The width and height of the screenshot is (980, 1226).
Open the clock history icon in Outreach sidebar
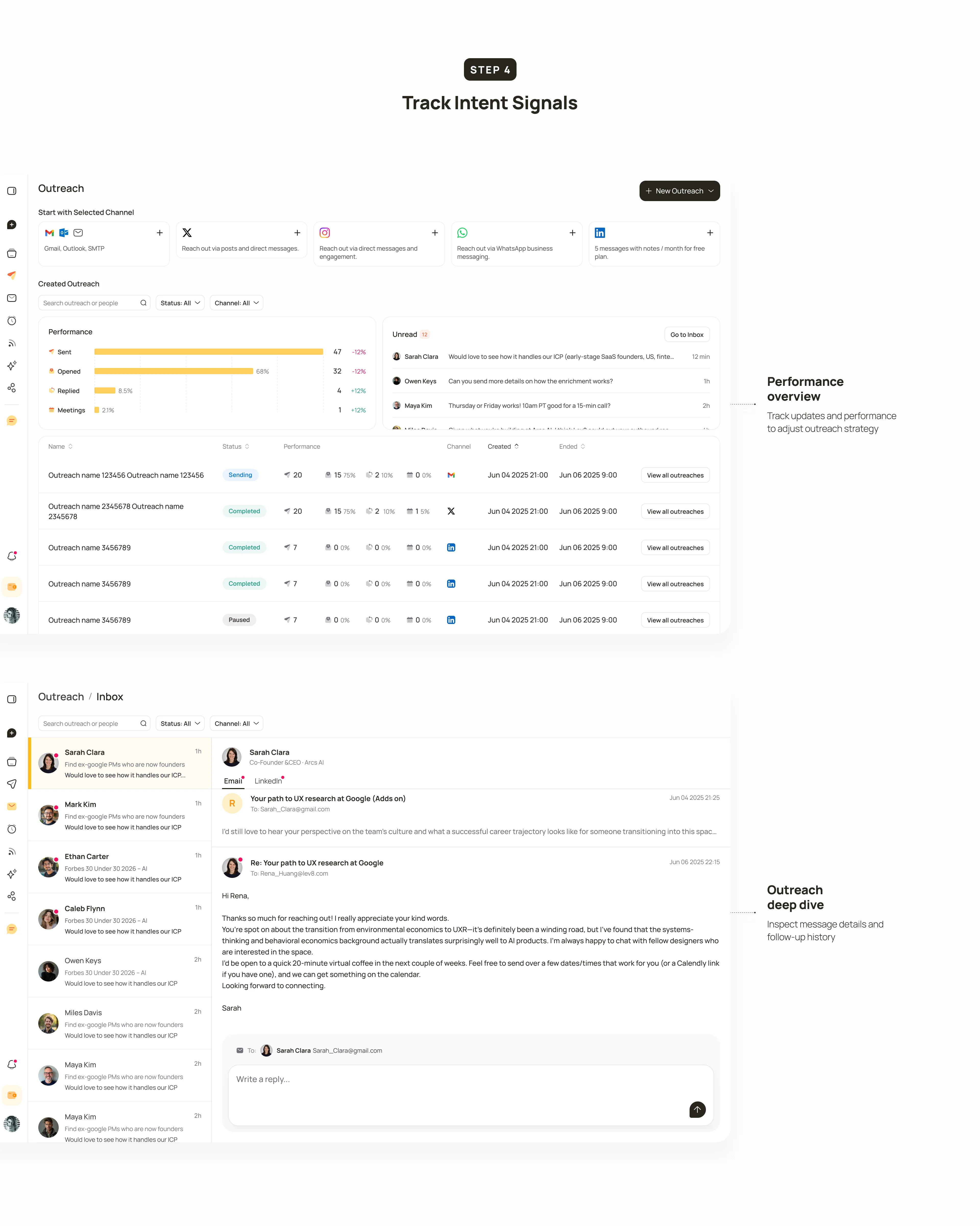click(x=12, y=321)
